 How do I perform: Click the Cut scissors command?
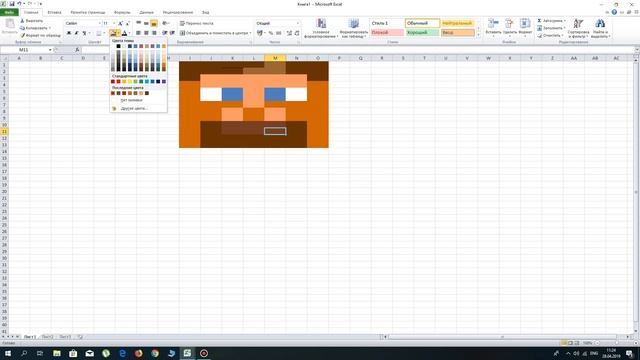tap(31, 21)
